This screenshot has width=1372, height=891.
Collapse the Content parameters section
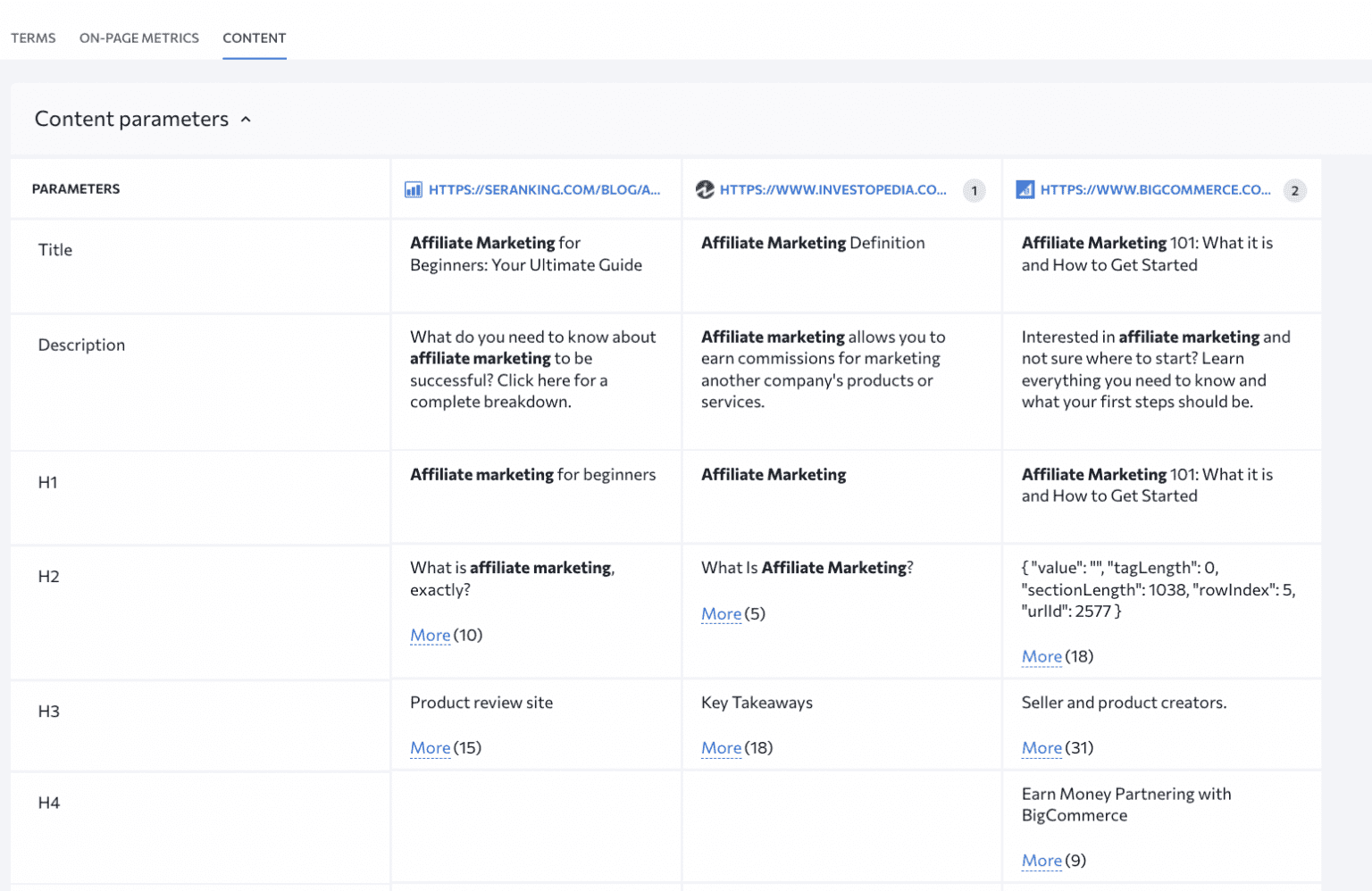coord(246,119)
